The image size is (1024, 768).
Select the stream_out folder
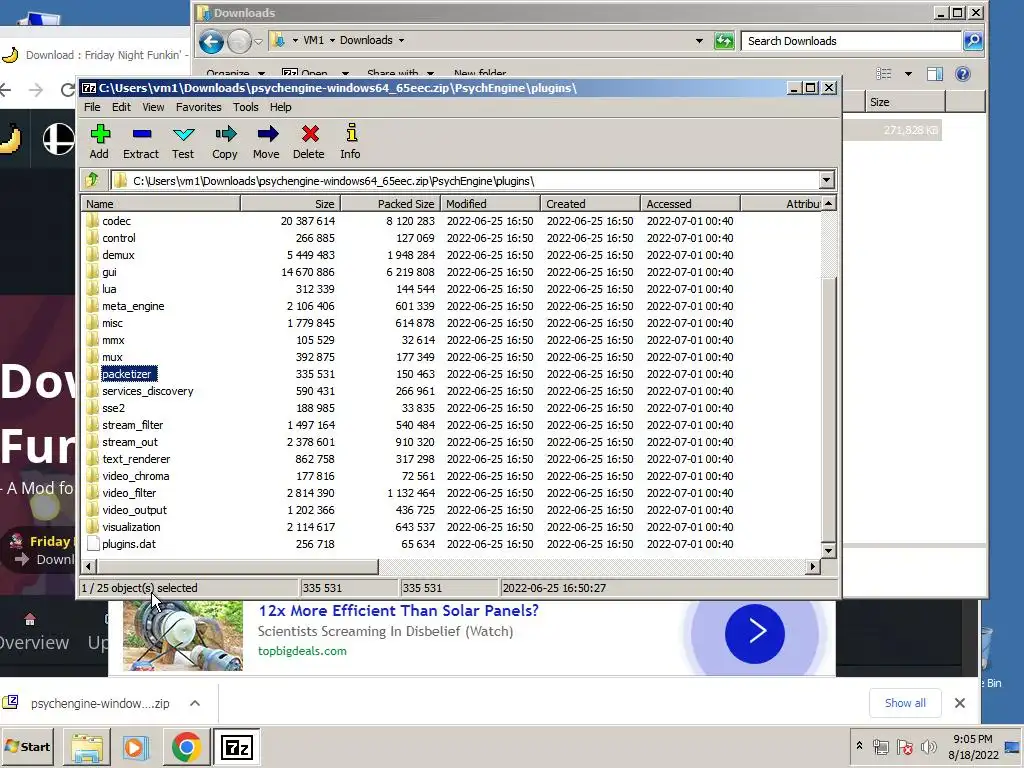130,441
